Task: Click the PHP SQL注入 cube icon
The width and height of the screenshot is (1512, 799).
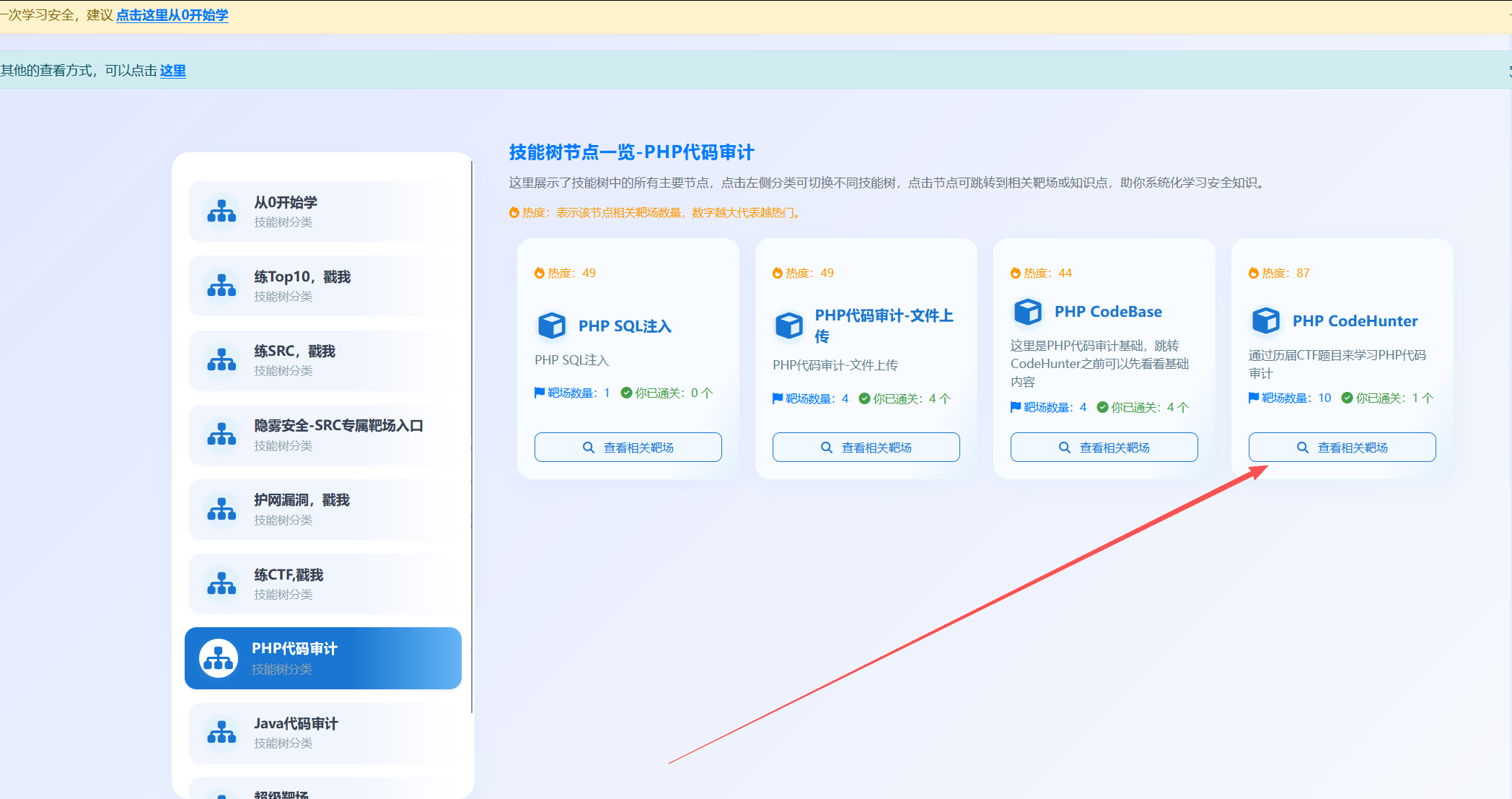Action: coord(552,326)
